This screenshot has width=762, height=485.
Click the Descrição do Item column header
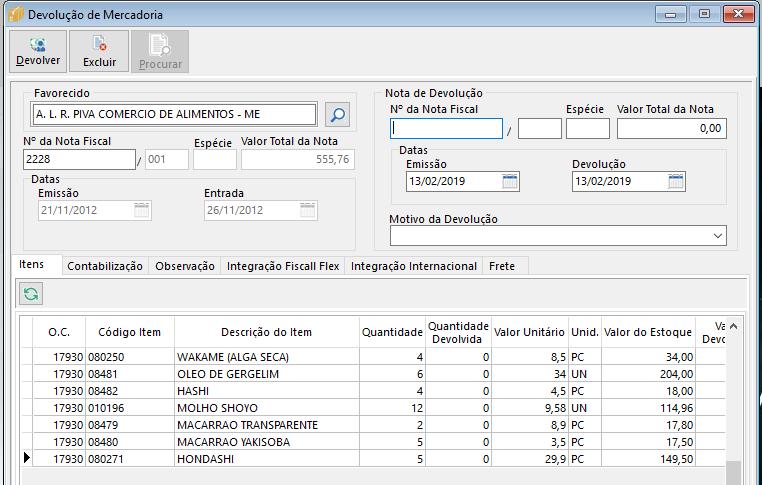[x=266, y=332]
